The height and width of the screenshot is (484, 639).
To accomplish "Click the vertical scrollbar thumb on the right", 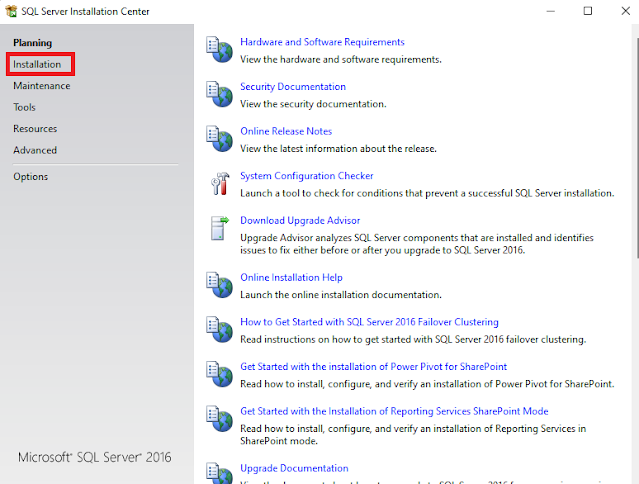I will point(637,147).
